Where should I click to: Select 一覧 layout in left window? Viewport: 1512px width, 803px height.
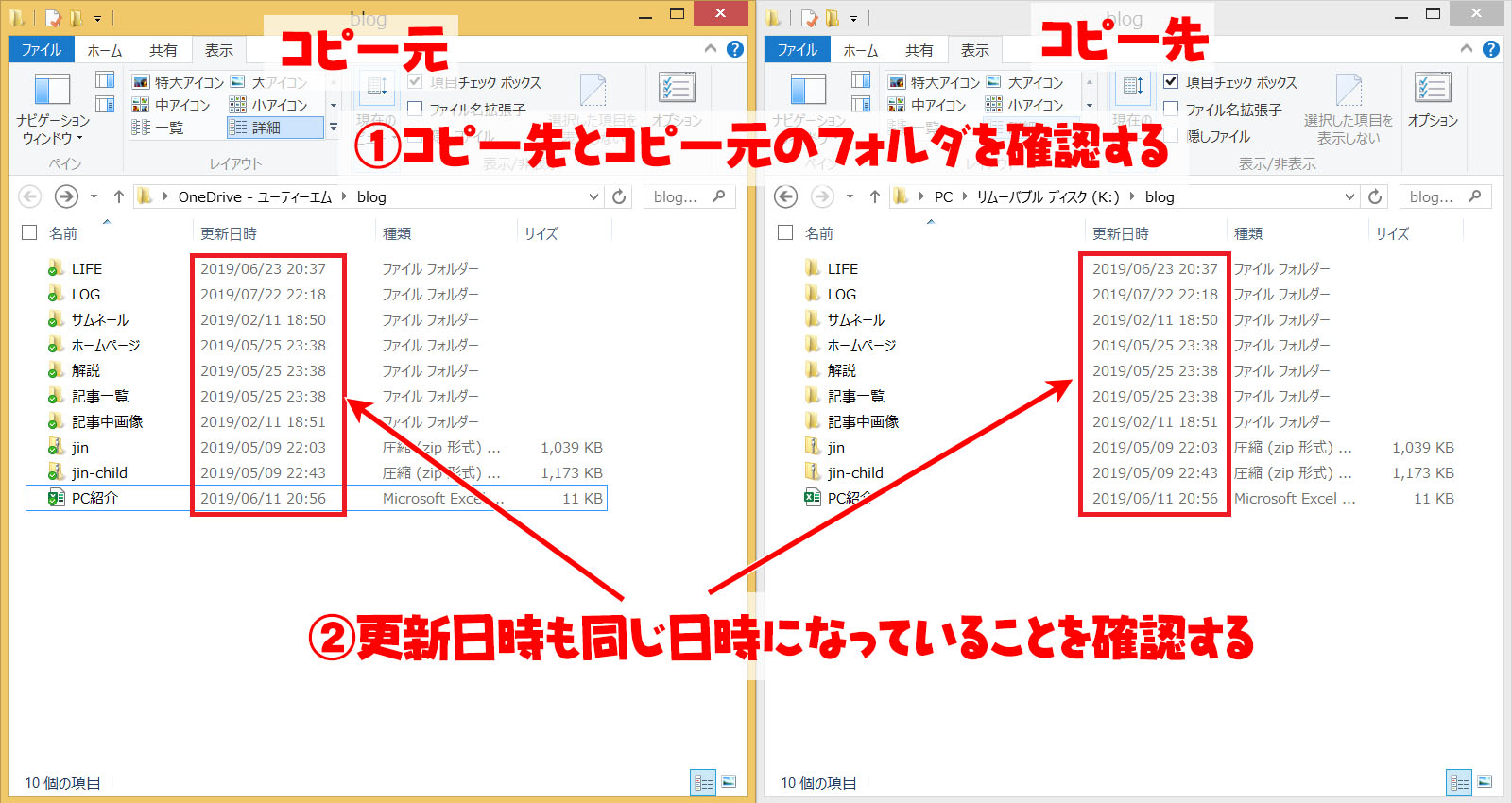point(158,128)
